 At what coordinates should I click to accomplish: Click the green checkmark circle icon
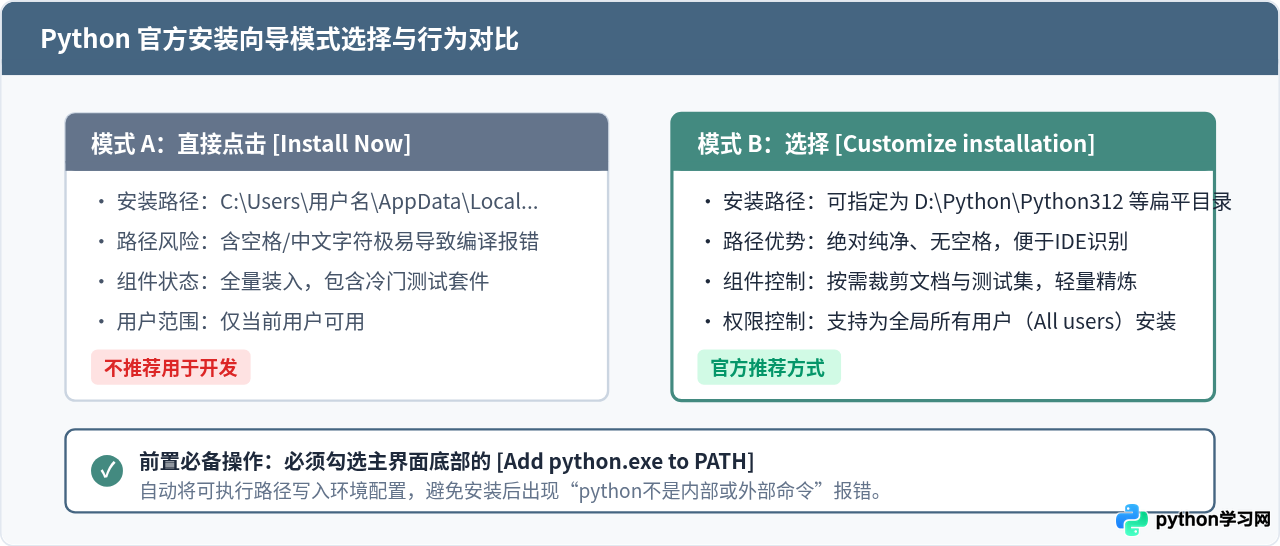[x=107, y=471]
